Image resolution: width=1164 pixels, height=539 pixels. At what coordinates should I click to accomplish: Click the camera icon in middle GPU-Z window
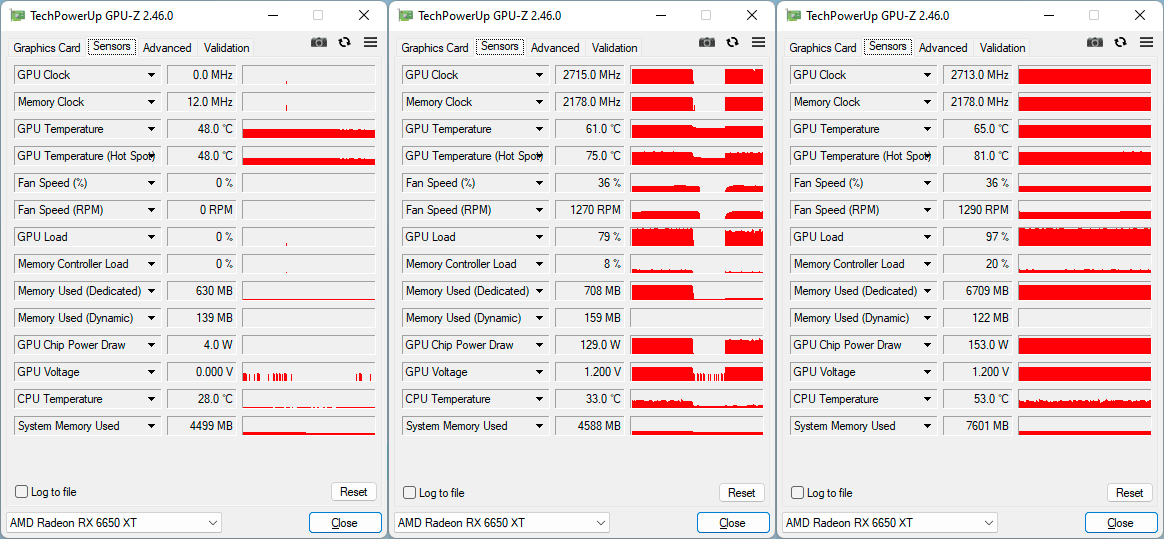point(707,42)
